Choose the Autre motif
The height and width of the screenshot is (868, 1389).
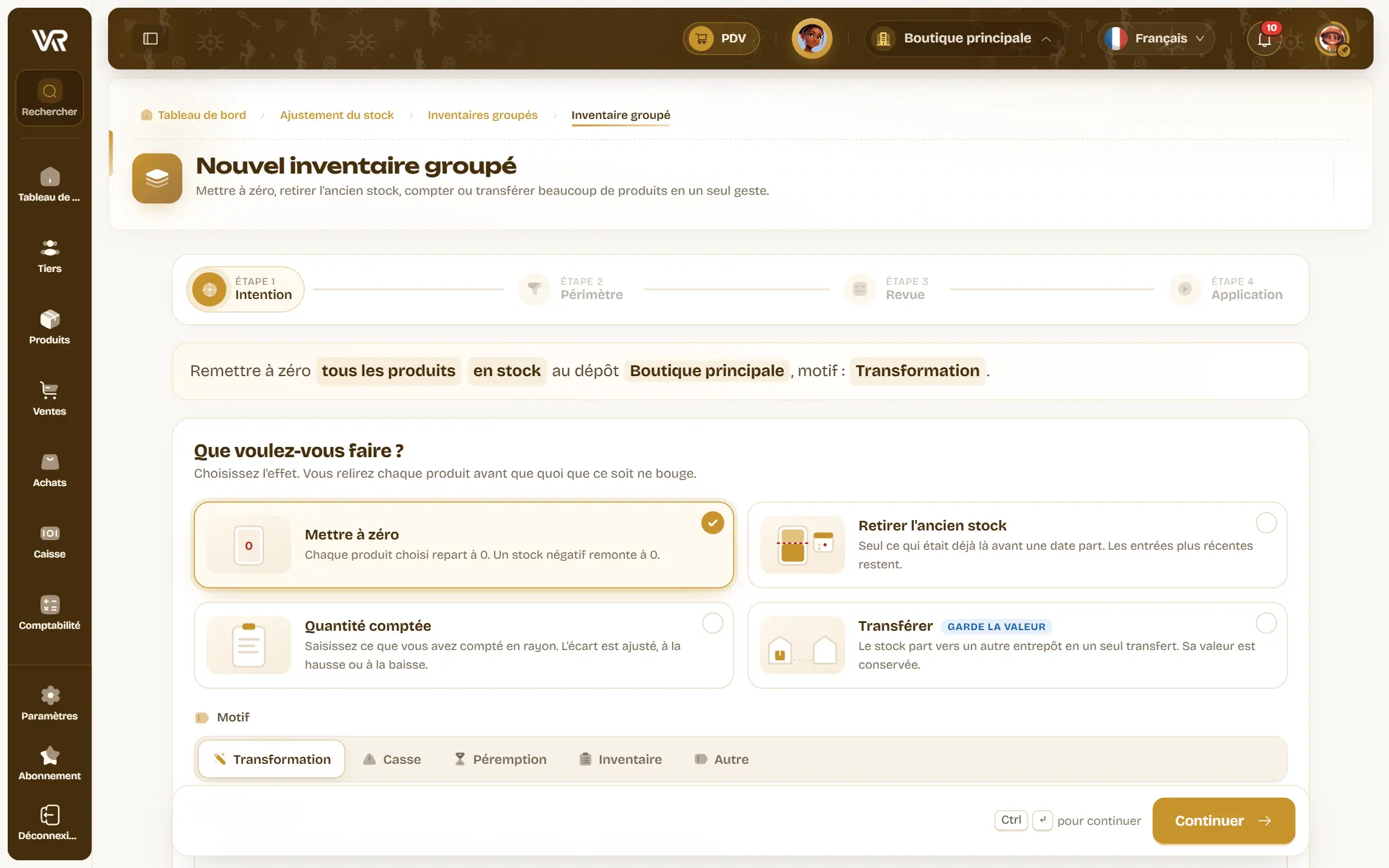click(x=722, y=759)
